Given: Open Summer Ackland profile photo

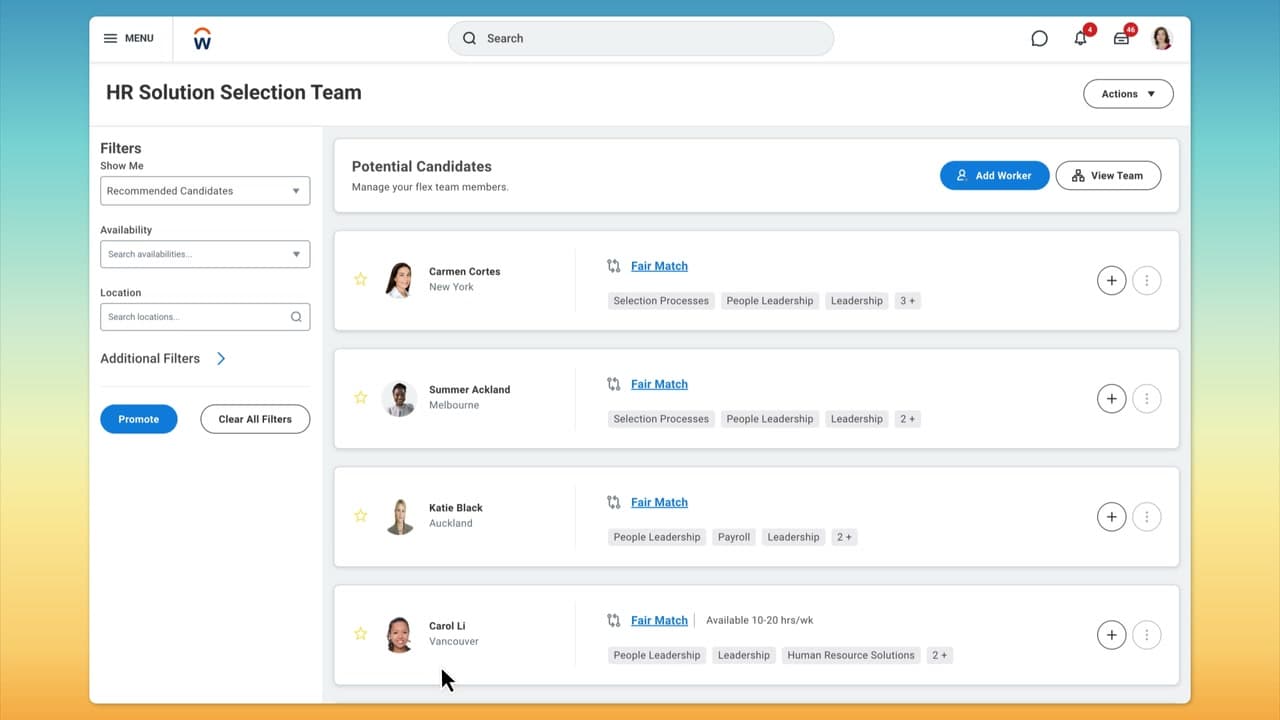Looking at the screenshot, I should pos(399,398).
